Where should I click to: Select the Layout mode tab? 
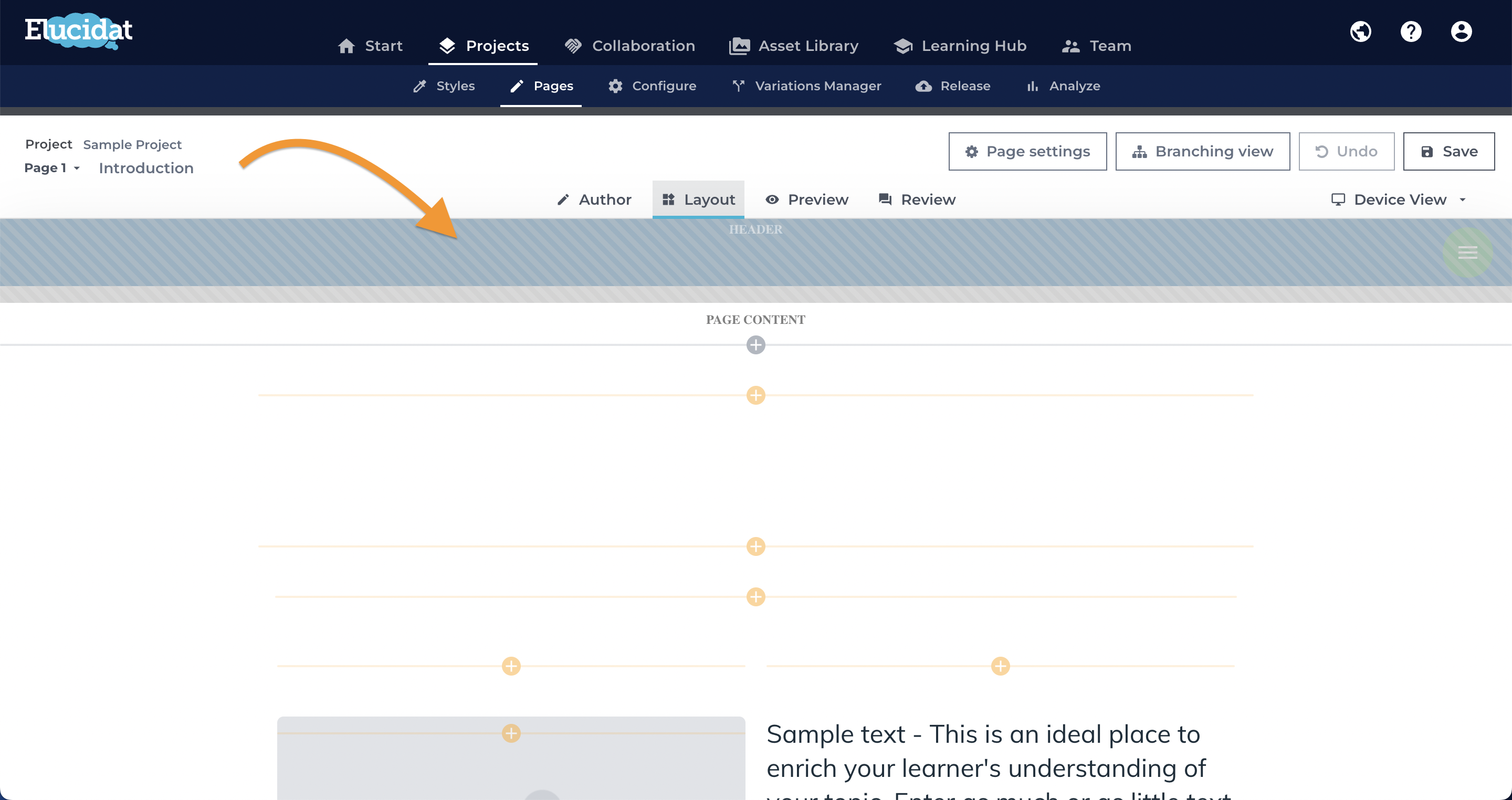(x=698, y=199)
